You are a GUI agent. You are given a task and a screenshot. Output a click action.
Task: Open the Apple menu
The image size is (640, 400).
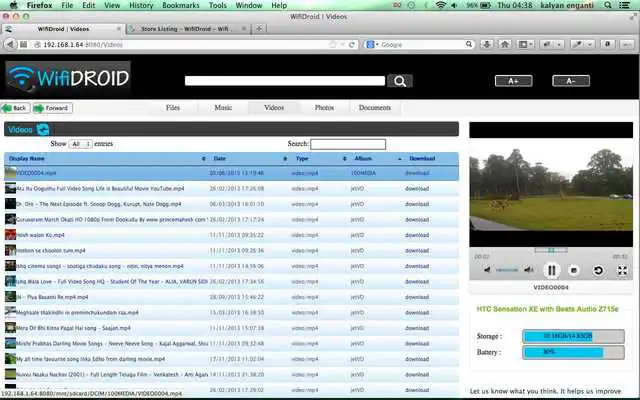point(13,5)
